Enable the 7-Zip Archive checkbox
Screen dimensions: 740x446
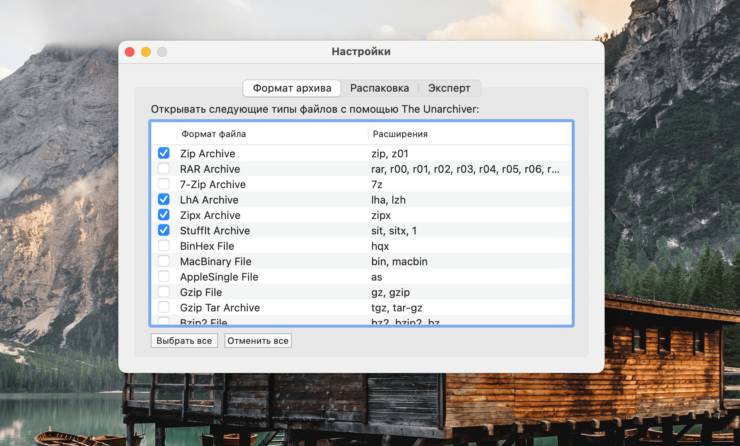pyautogui.click(x=164, y=185)
